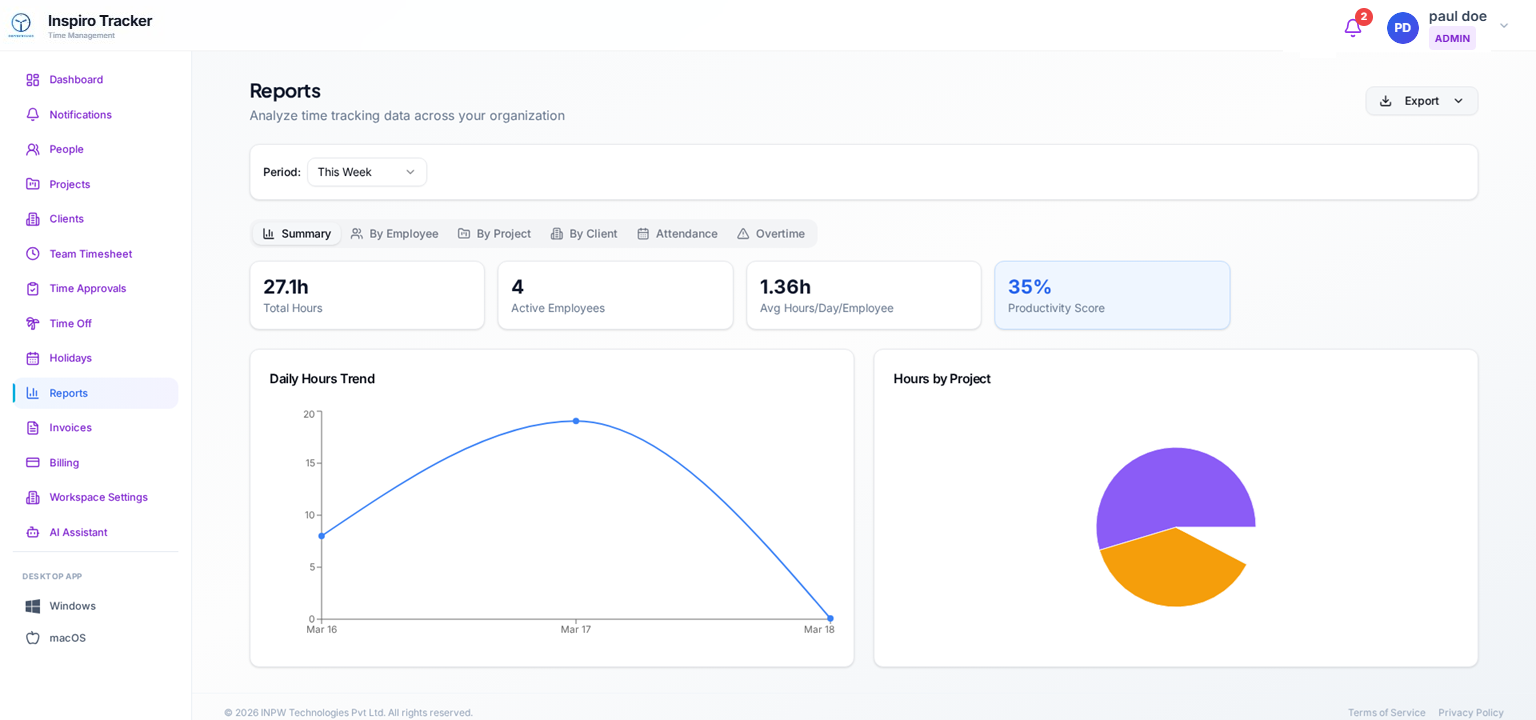The image size is (1536, 720).
Task: Open the Privacy Policy link
Action: point(1470,712)
